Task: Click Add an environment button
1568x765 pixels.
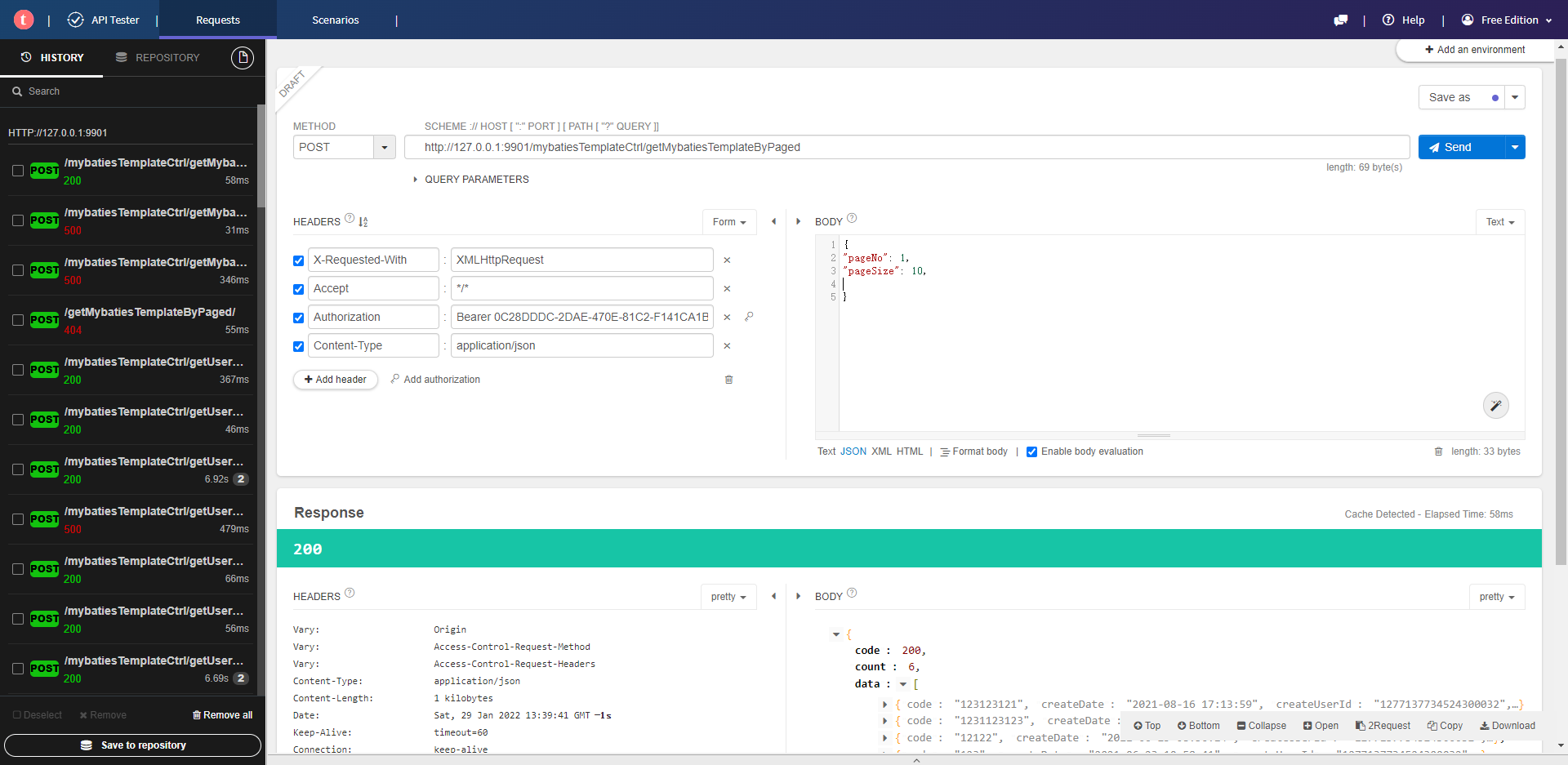Action: click(x=1475, y=50)
